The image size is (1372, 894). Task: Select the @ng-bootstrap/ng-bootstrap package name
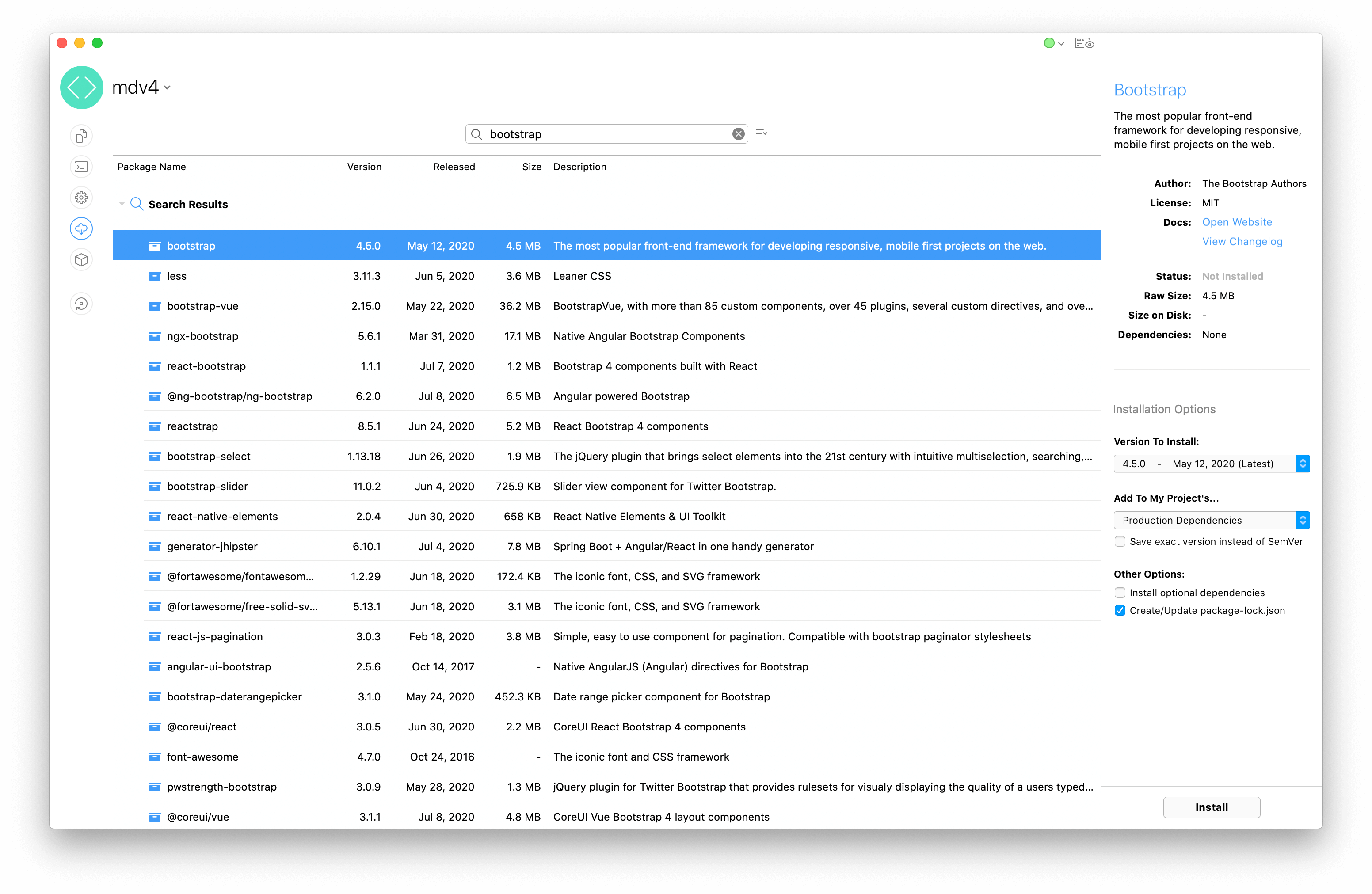click(239, 396)
